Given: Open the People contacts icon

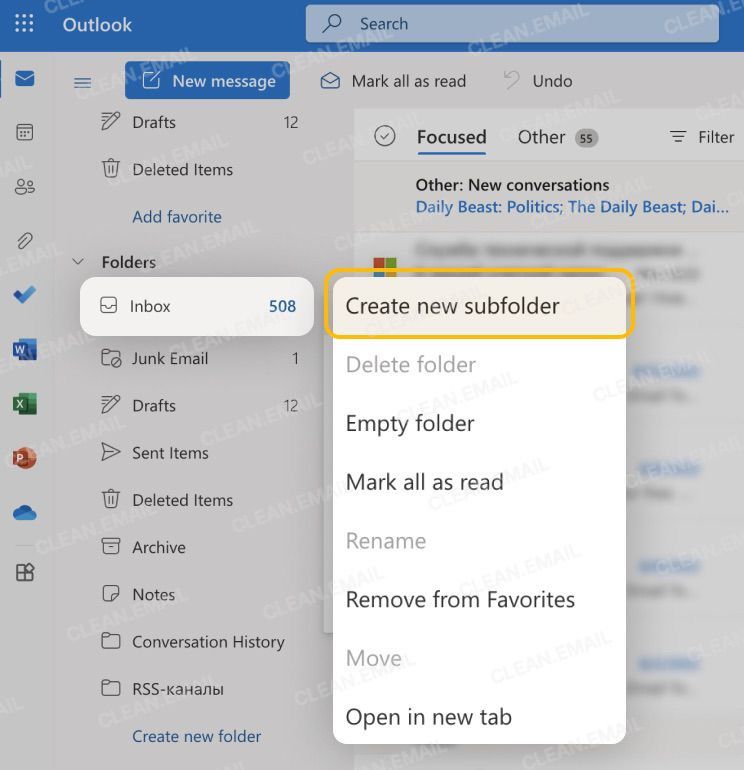Looking at the screenshot, I should point(25,187).
